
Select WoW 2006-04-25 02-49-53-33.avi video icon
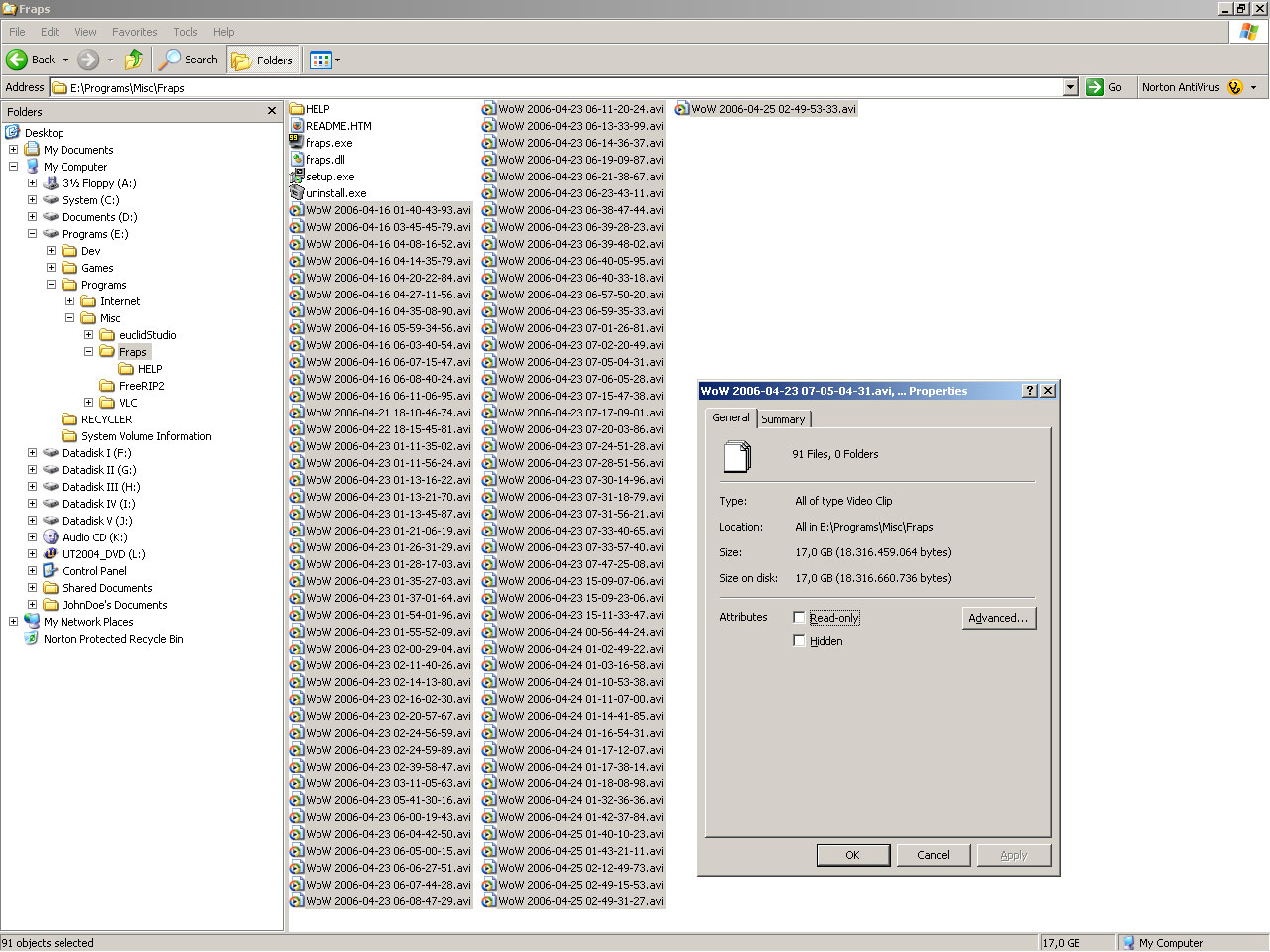681,109
